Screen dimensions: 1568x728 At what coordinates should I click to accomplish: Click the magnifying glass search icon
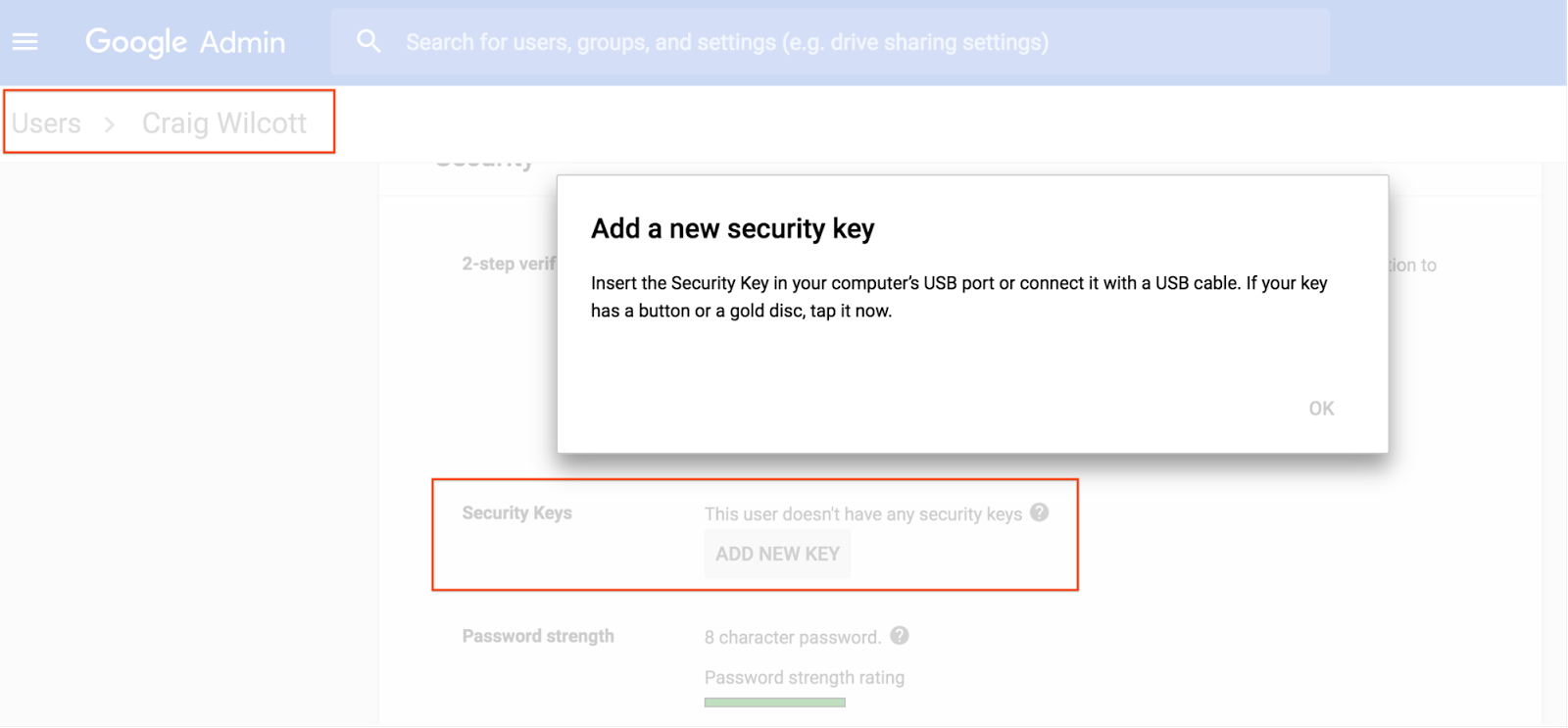coord(368,41)
